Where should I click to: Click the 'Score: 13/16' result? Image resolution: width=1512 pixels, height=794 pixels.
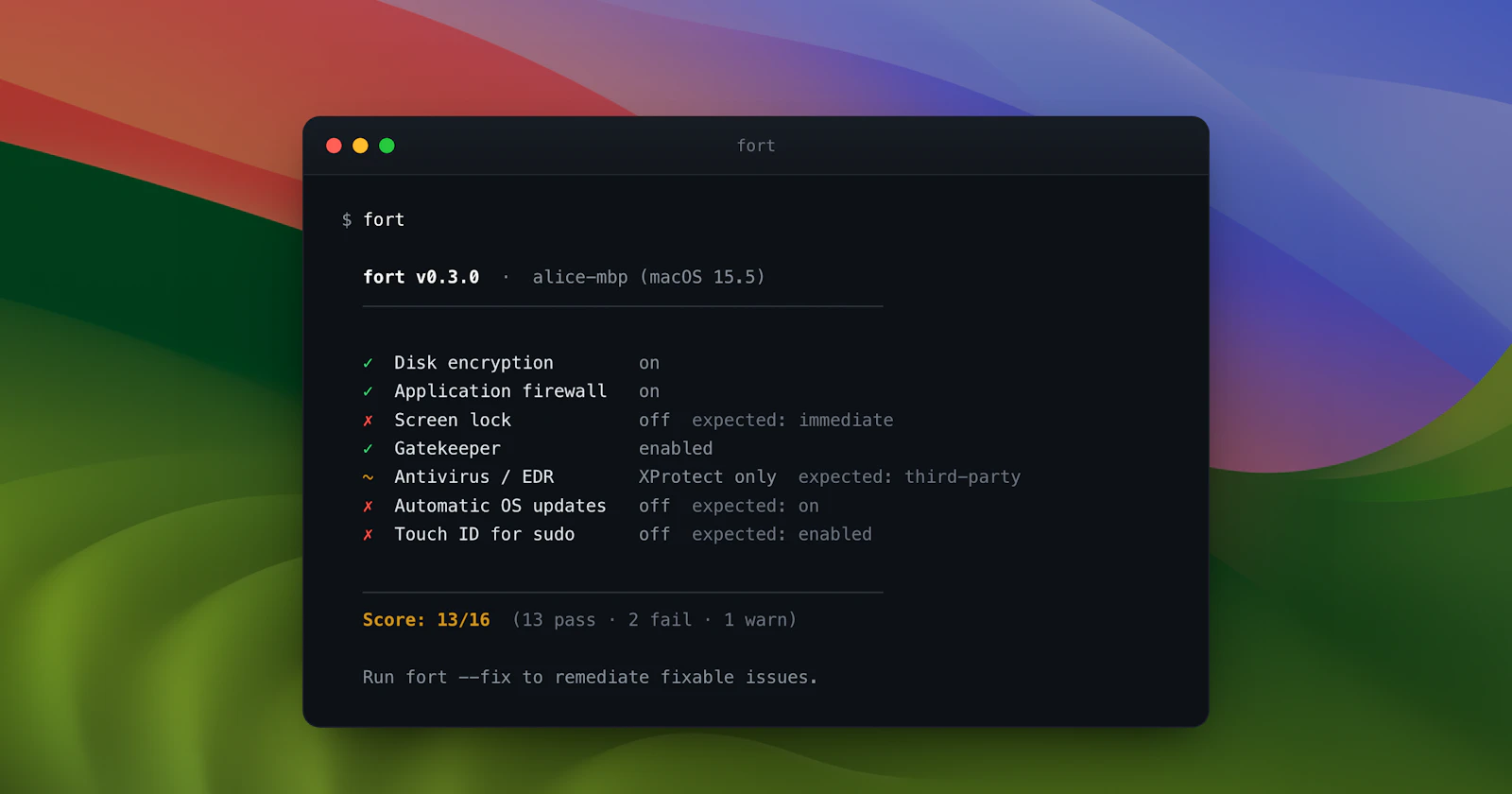426,620
